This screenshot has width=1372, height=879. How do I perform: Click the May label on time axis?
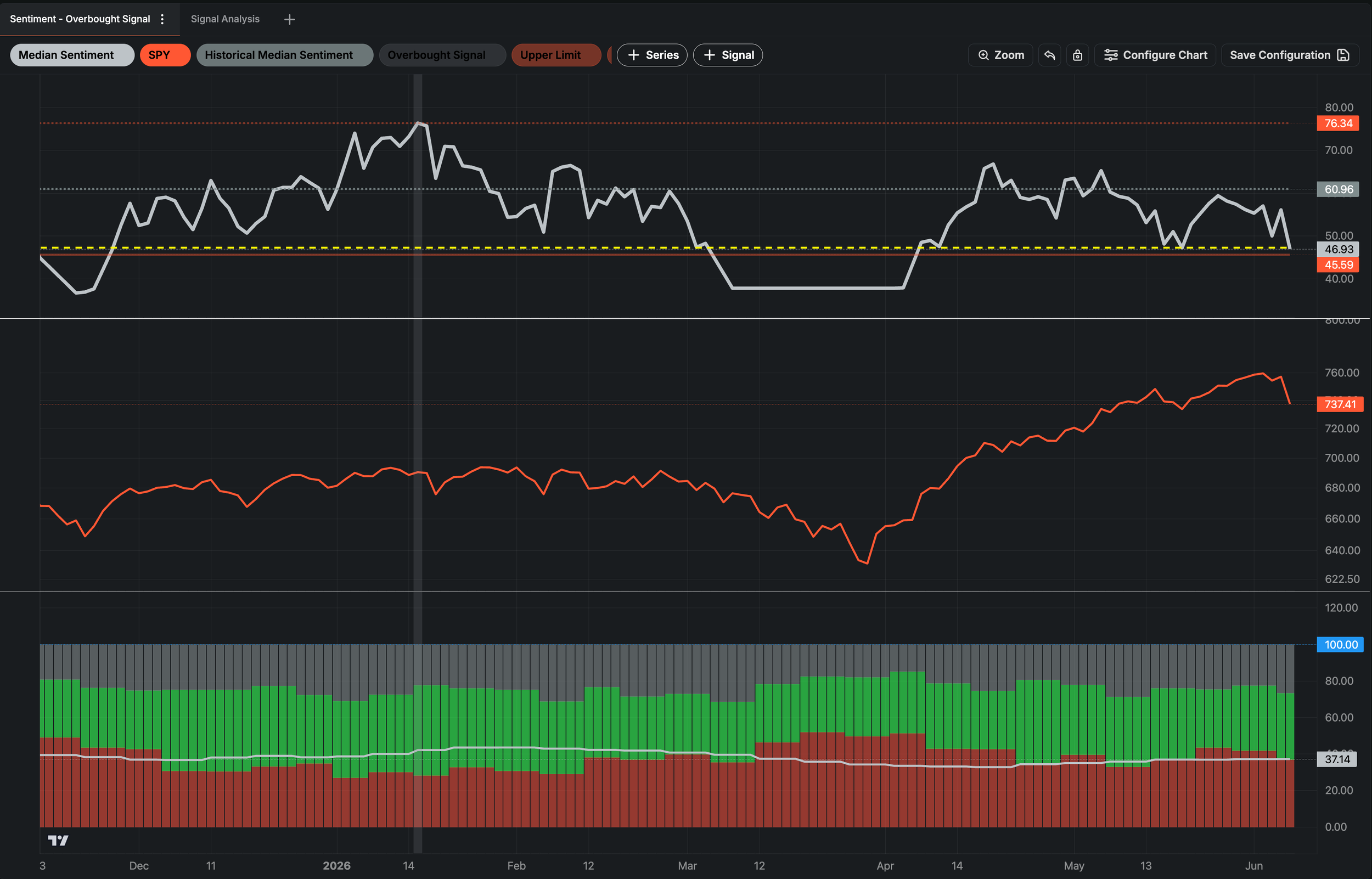click(x=1074, y=865)
